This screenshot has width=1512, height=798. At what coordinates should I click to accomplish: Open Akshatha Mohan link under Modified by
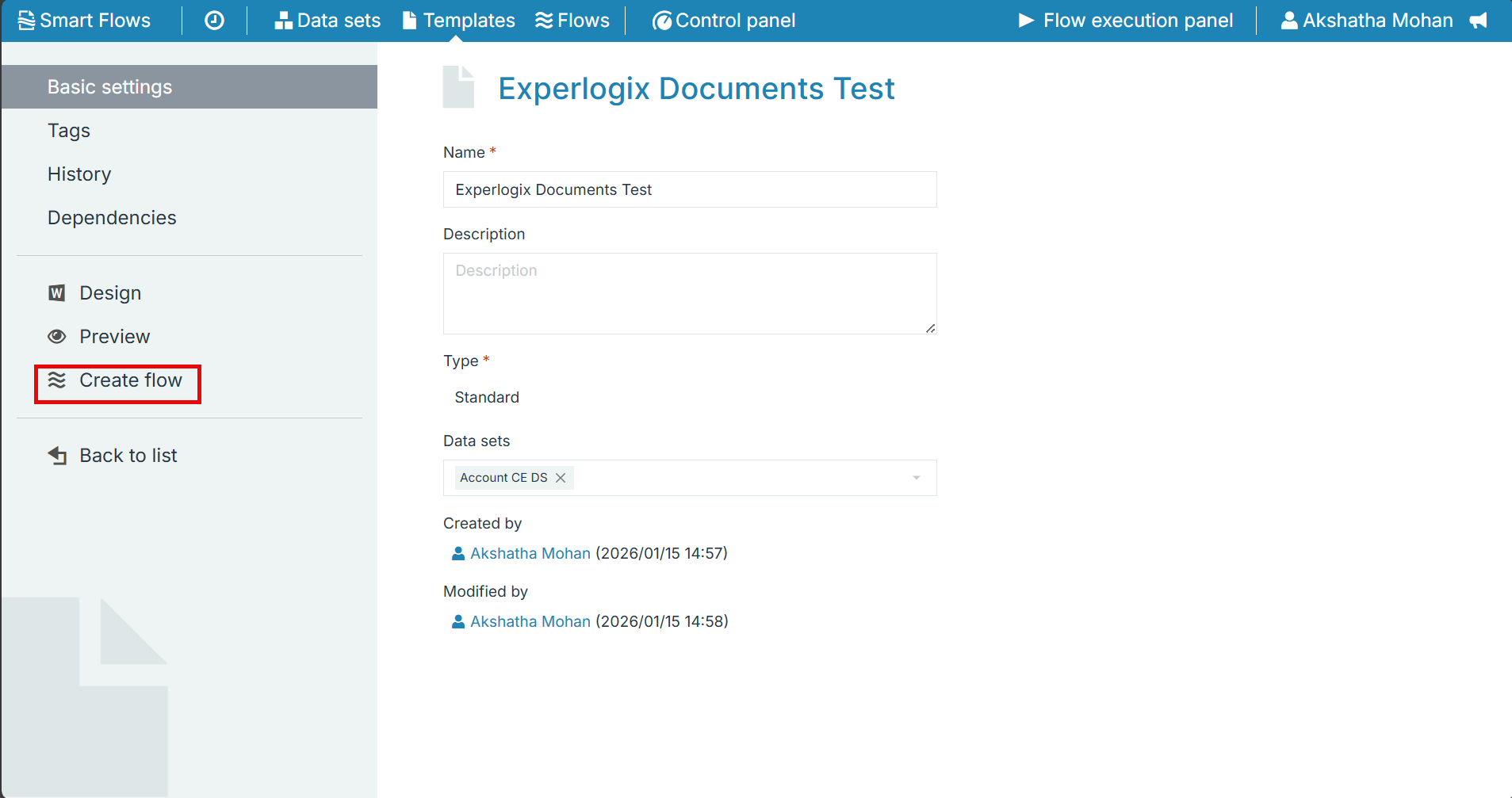click(530, 621)
